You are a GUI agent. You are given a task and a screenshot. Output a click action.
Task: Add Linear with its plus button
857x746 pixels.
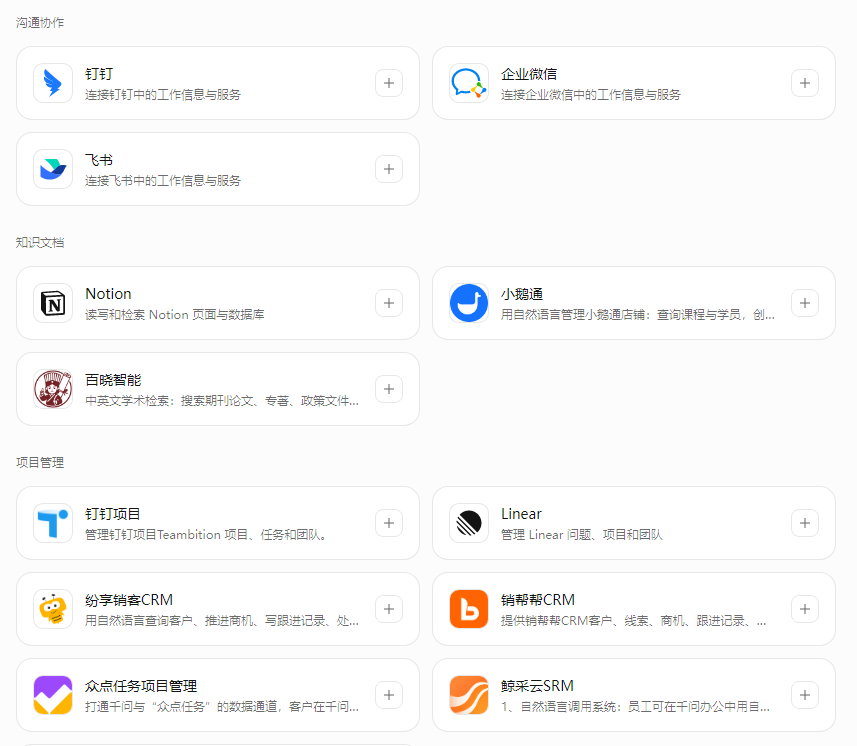805,523
